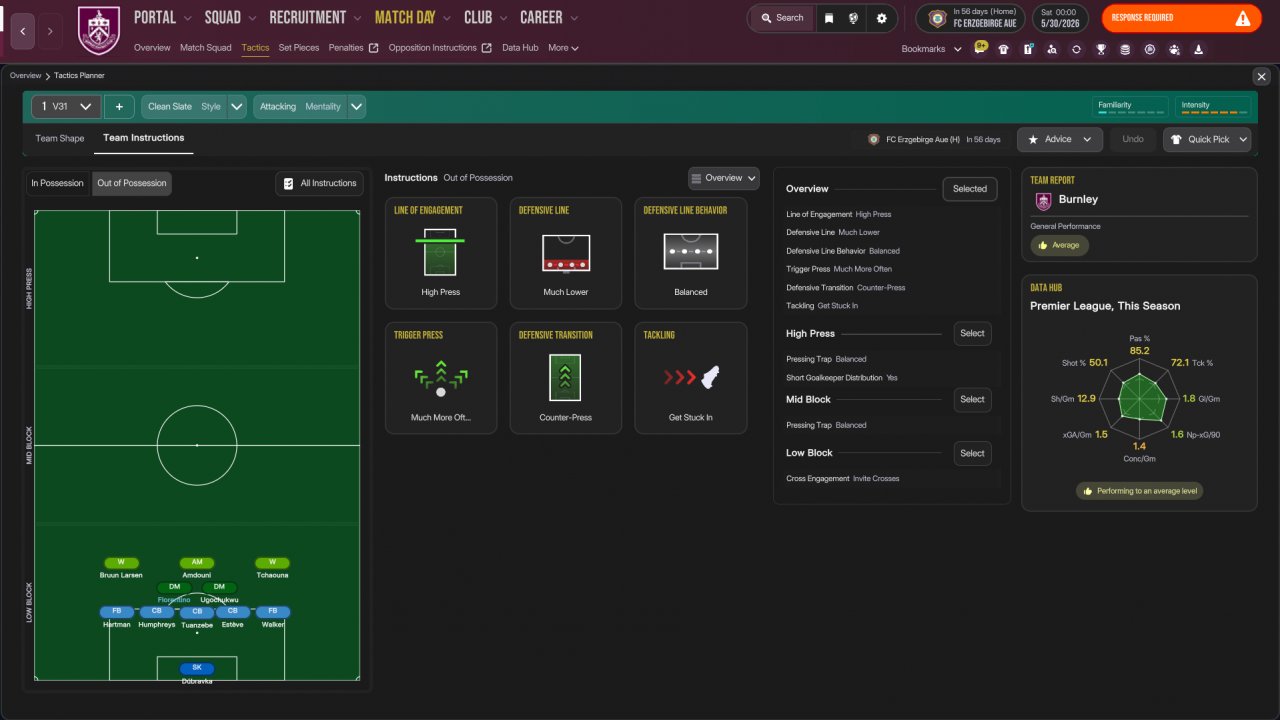Click the Line of Engagement pitch icon

(441, 253)
